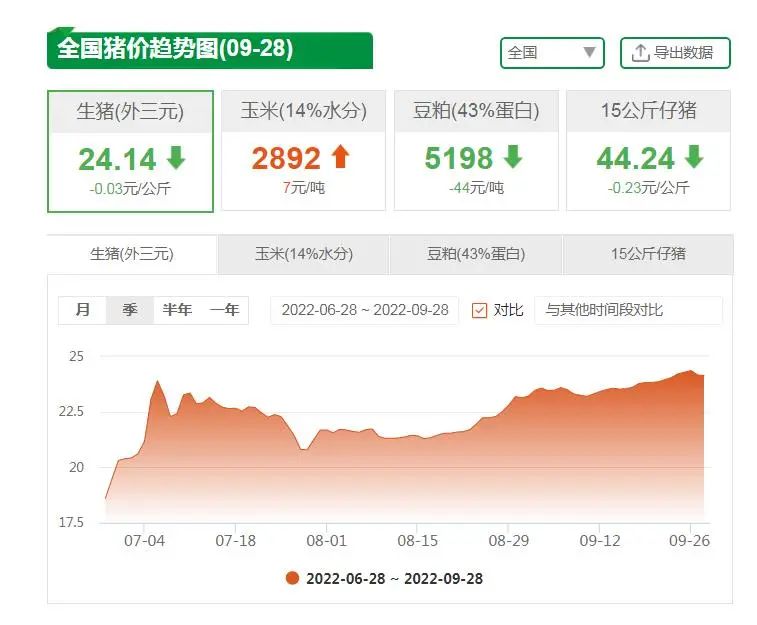Select the 季 time range
Viewport: 757px width, 625px height.
point(129,310)
